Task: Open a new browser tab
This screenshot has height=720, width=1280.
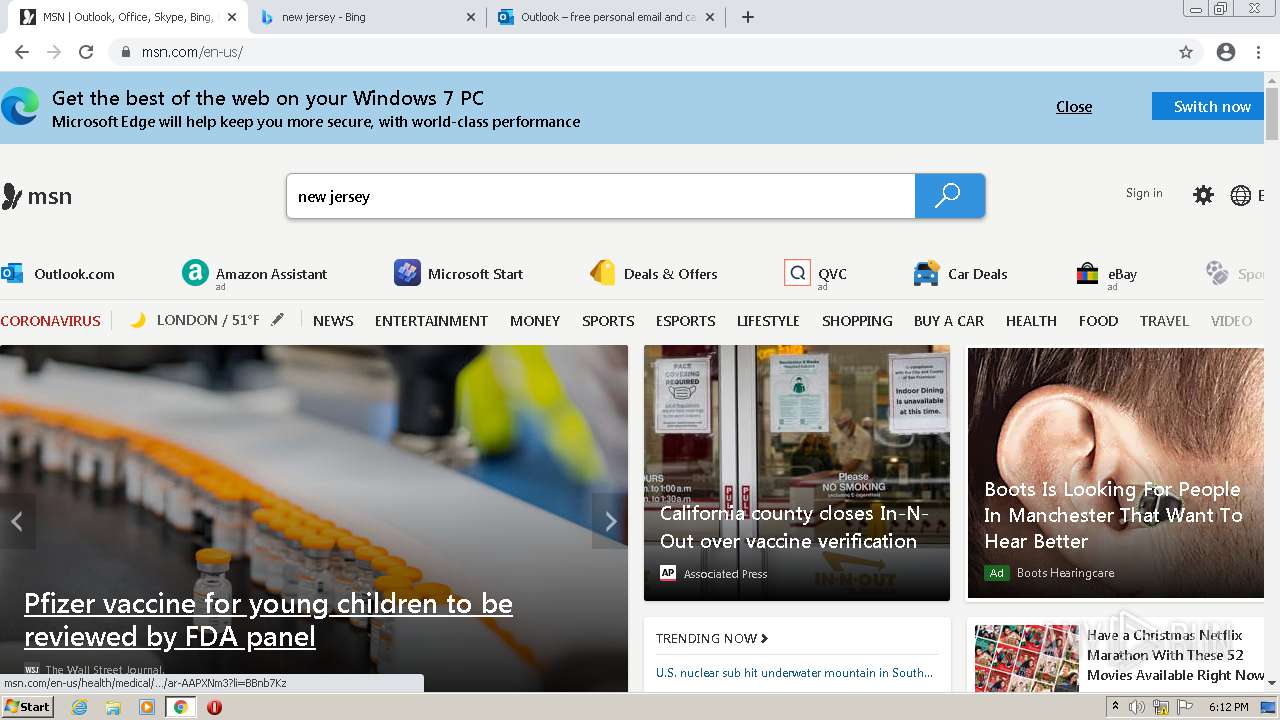Action: pyautogui.click(x=748, y=17)
